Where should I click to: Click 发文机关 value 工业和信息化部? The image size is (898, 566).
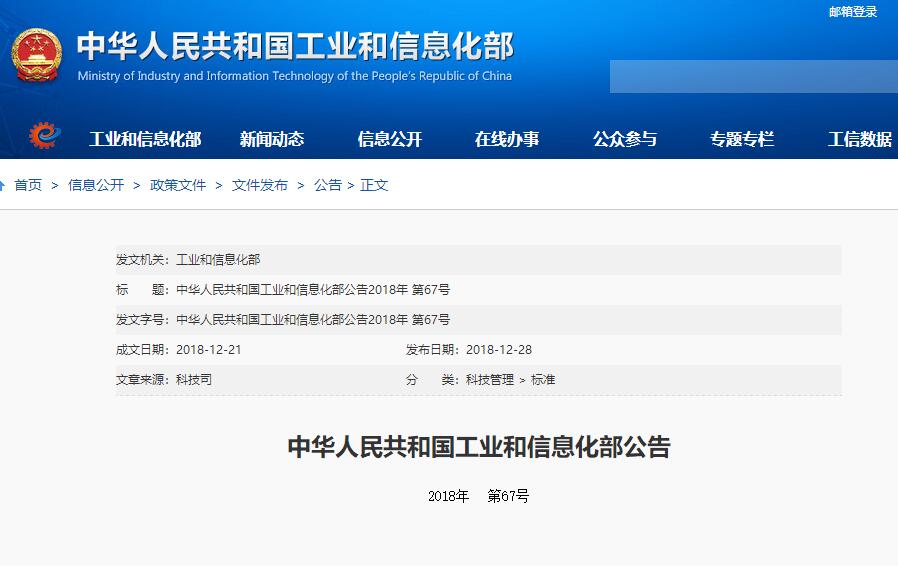point(218,260)
